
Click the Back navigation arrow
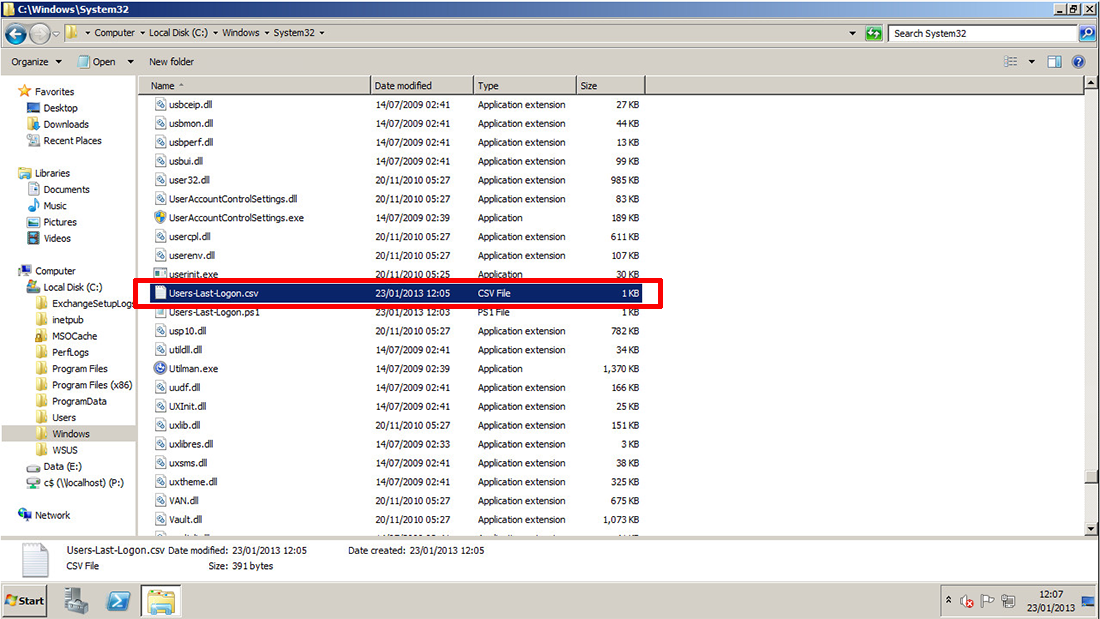(16, 32)
